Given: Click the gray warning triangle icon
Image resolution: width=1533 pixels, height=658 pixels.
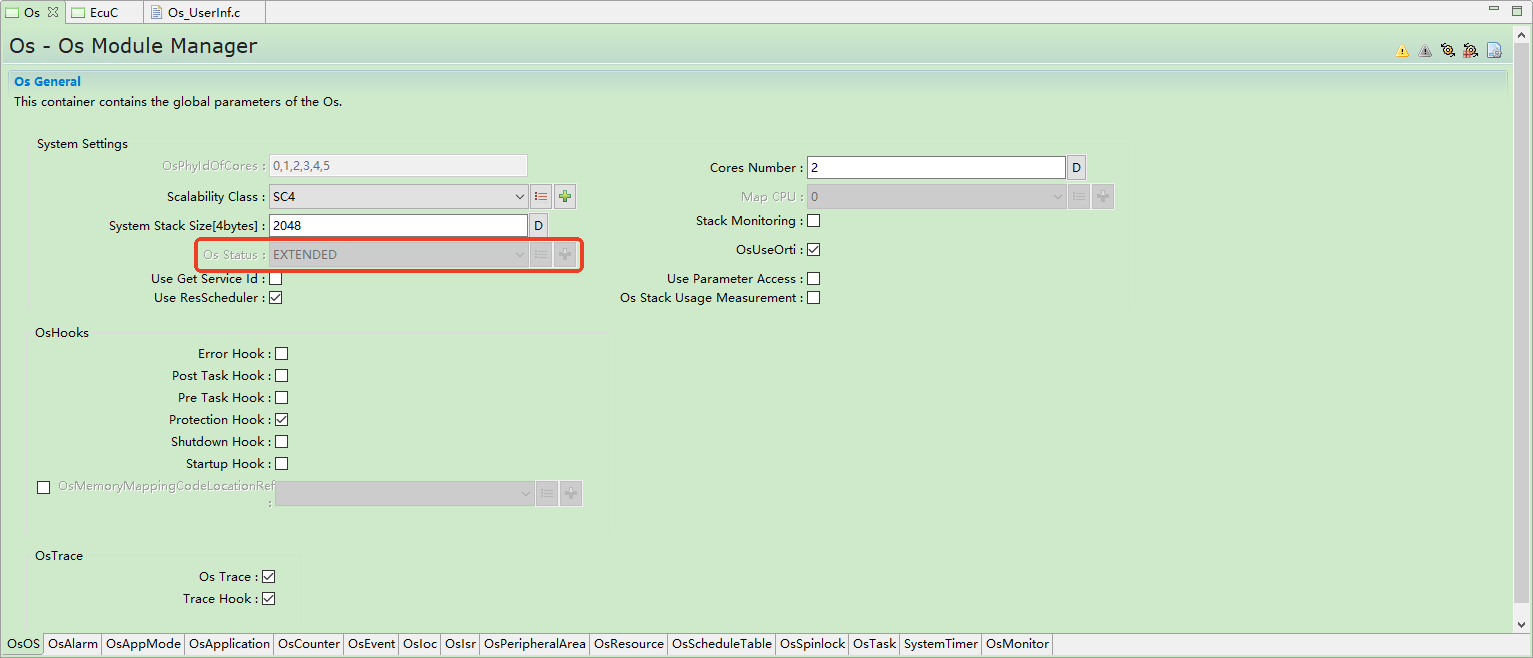Looking at the screenshot, I should 1425,51.
